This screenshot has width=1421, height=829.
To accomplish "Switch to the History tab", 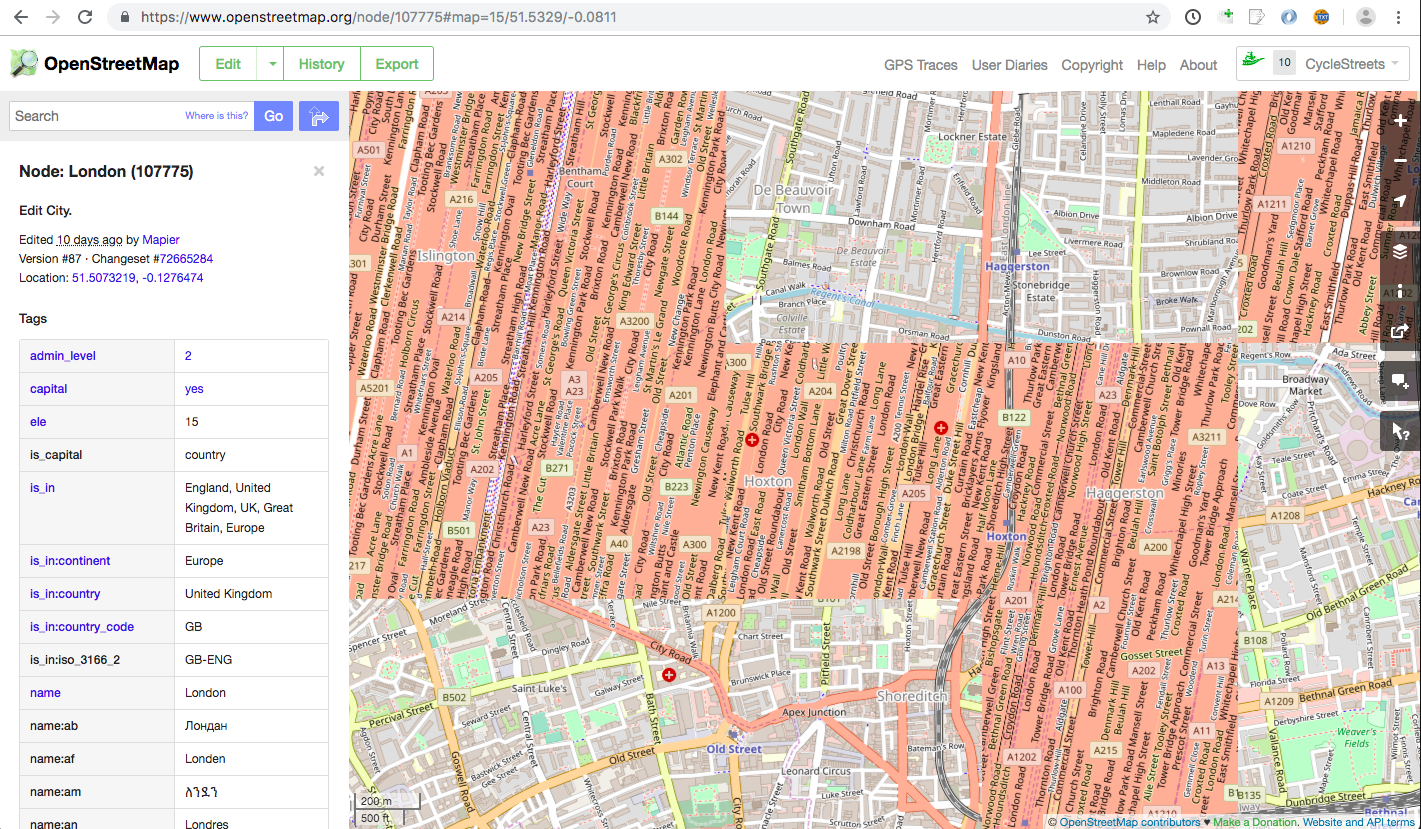I will 321,63.
